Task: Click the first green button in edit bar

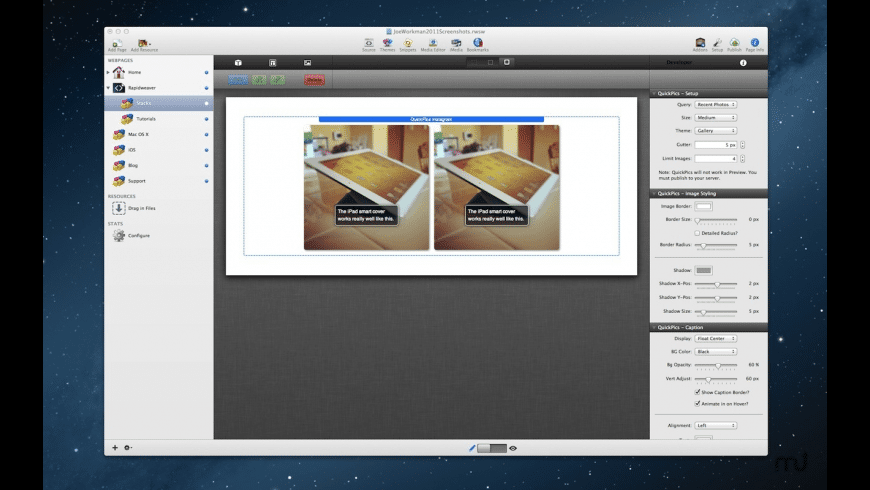Action: pyautogui.click(x=259, y=80)
